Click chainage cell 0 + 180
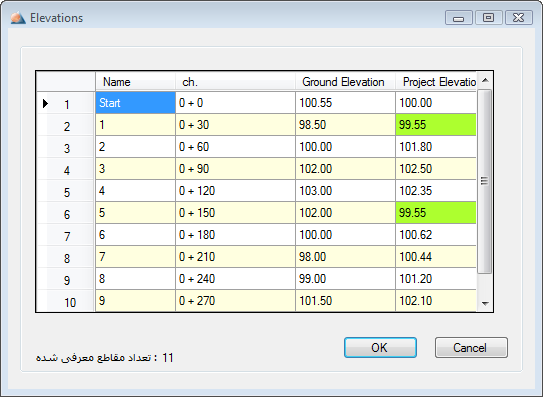This screenshot has width=543, height=397. coord(235,235)
